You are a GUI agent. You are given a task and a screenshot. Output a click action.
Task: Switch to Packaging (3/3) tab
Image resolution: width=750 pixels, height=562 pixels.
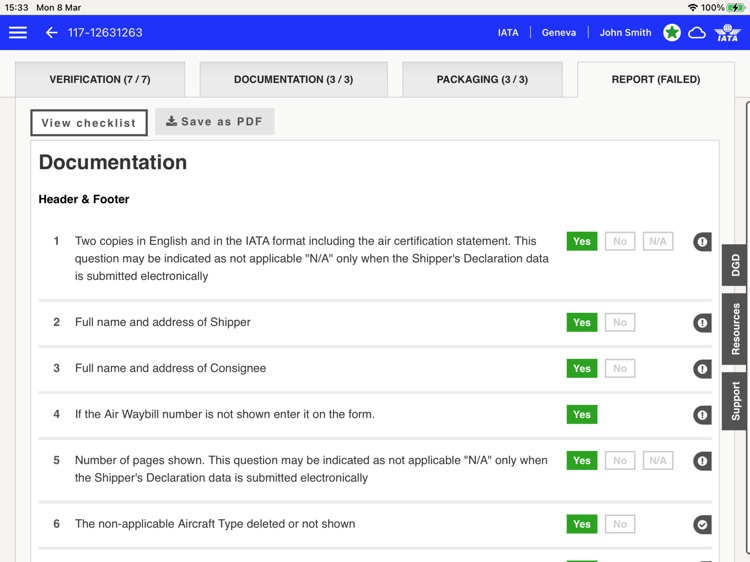point(482,79)
